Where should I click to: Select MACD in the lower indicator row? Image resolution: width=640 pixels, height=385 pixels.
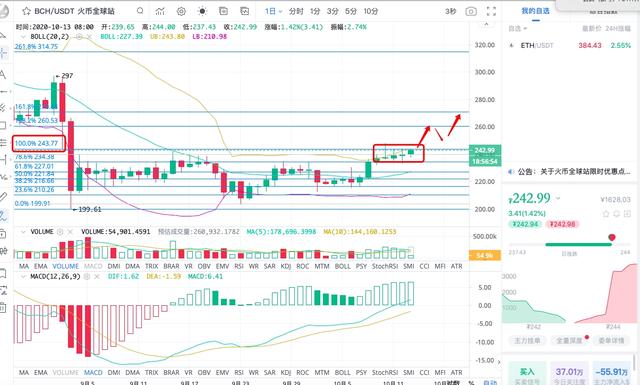(93, 372)
